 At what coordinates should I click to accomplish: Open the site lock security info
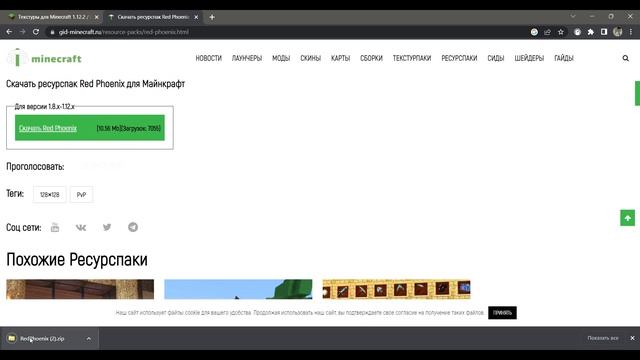click(x=52, y=32)
